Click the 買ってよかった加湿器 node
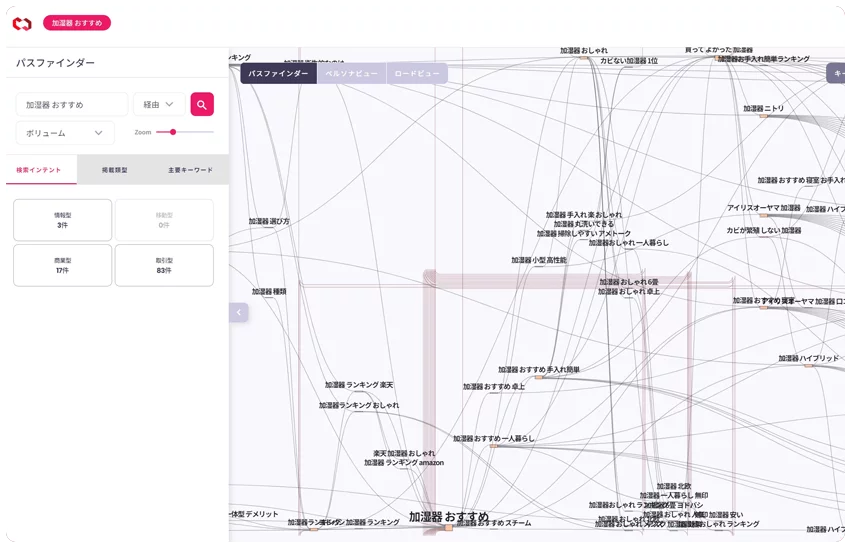The image size is (848, 544). click(719, 50)
